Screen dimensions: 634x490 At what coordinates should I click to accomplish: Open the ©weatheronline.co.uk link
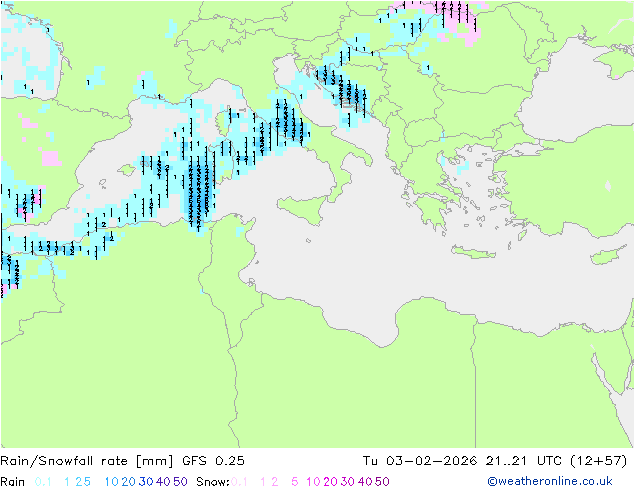[x=550, y=481]
